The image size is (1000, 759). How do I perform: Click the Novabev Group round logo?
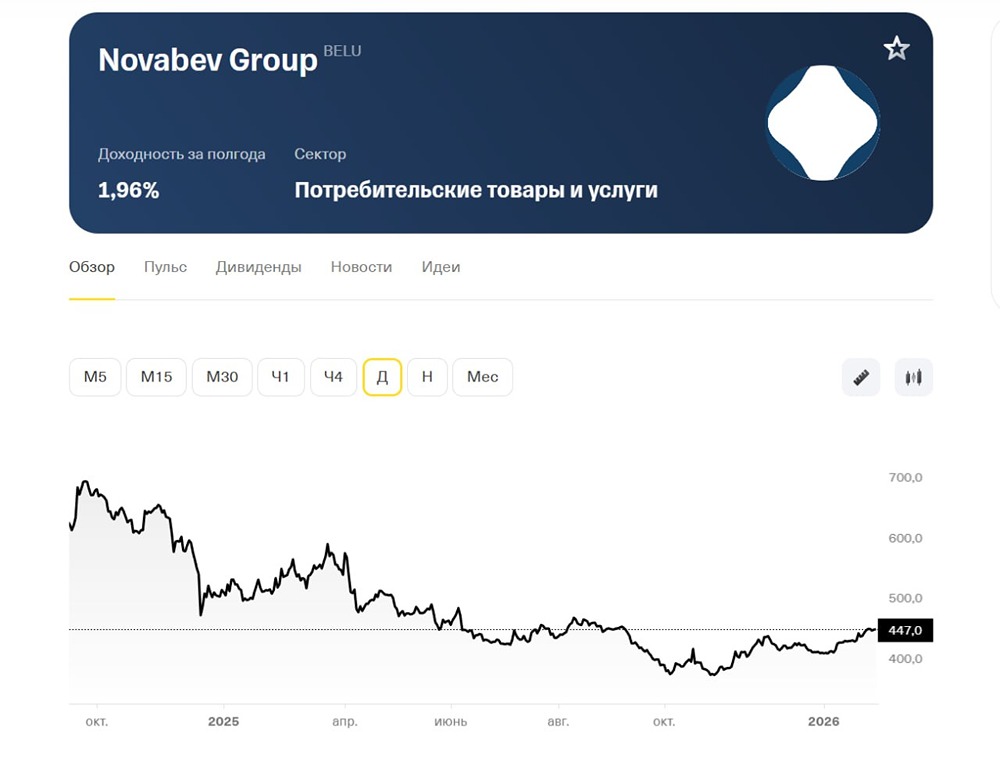click(822, 123)
